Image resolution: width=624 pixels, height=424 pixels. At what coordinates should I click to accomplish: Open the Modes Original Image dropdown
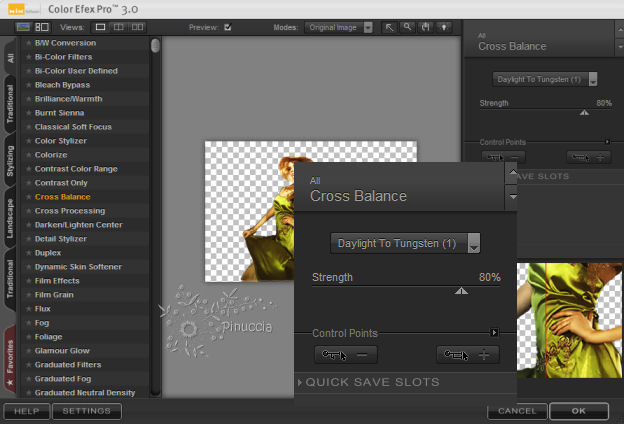click(338, 27)
